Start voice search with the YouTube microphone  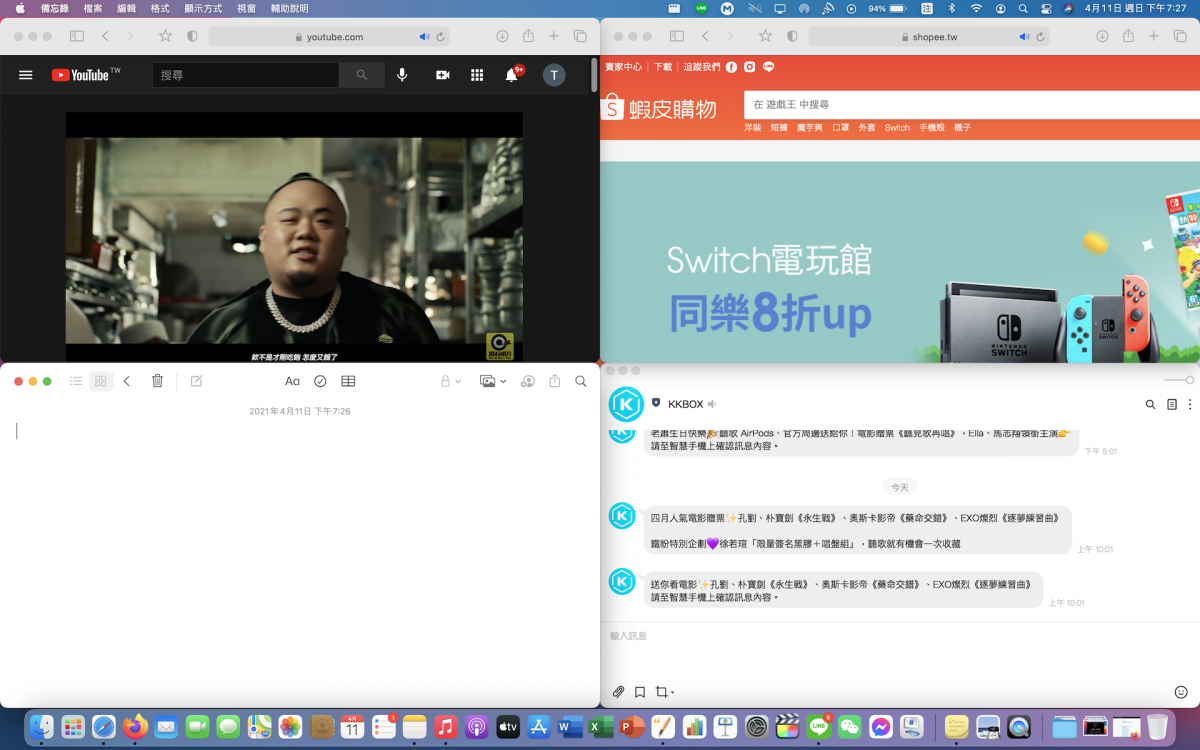tap(402, 75)
